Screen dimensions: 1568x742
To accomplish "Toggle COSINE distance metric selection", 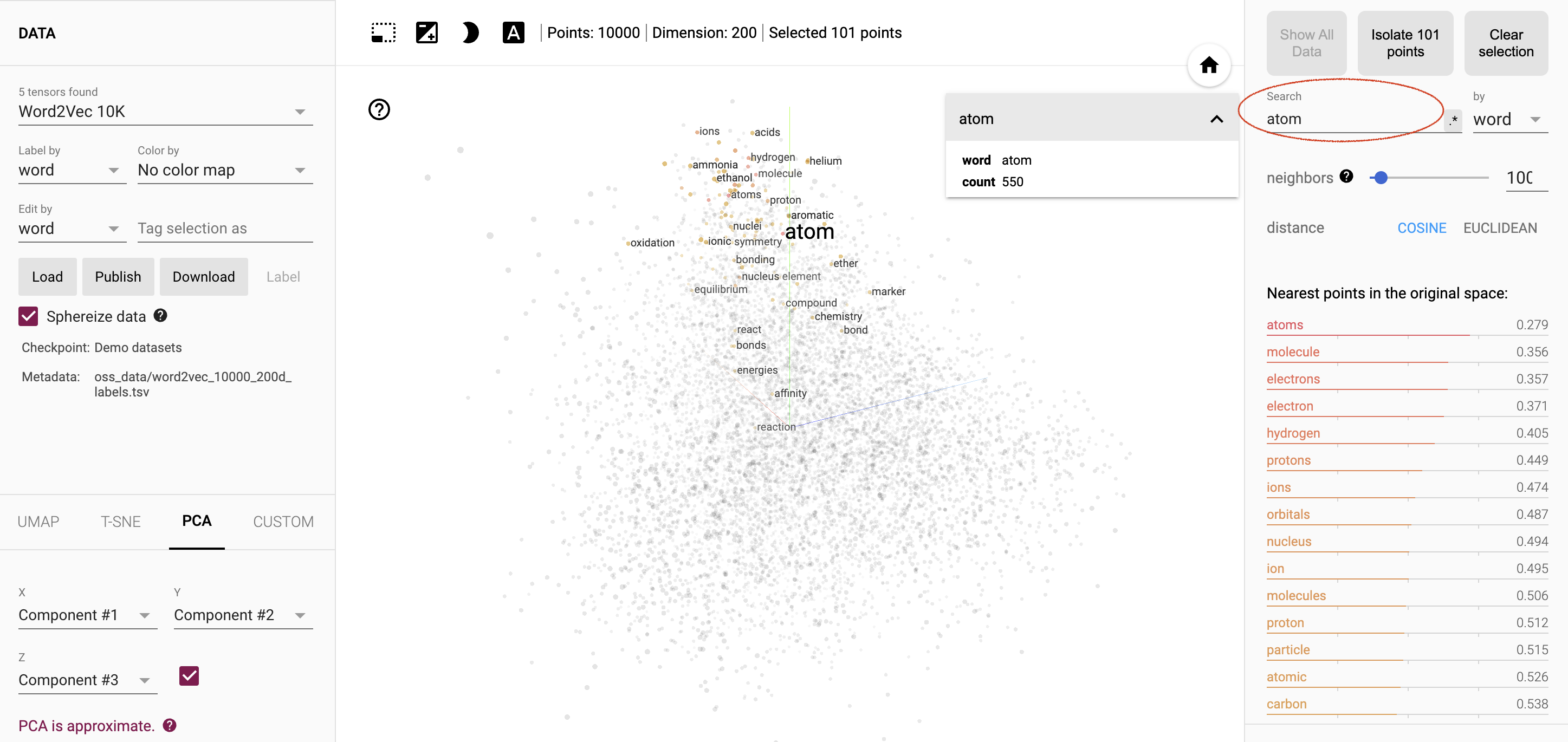I will click(1421, 227).
